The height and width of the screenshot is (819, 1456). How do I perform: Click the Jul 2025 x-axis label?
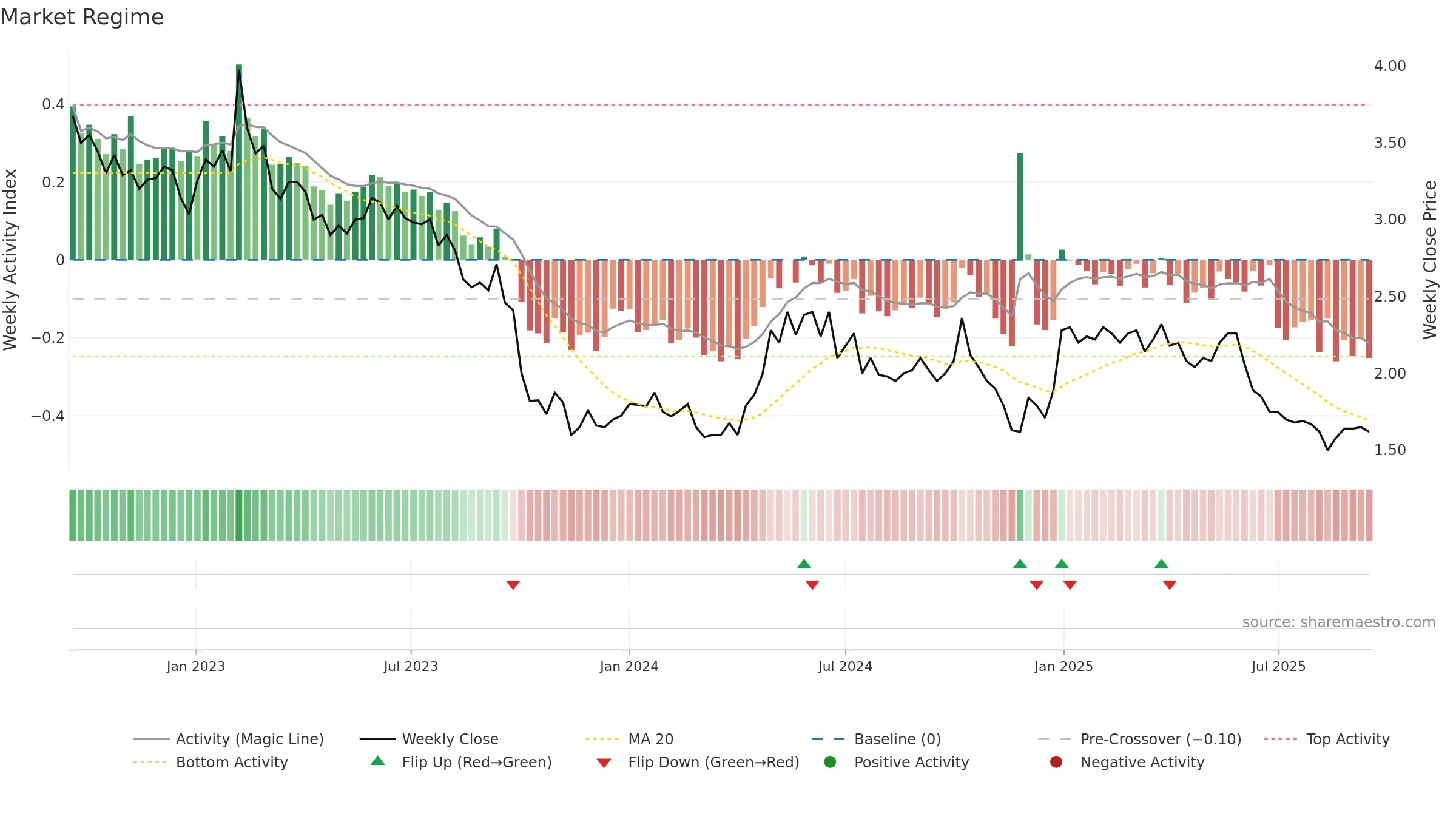click(x=1278, y=666)
